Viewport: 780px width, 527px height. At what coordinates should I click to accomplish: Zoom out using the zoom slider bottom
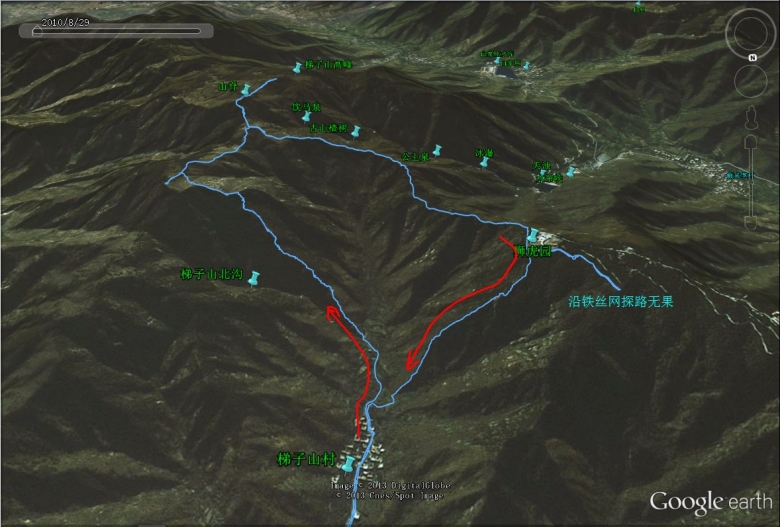[x=751, y=222]
